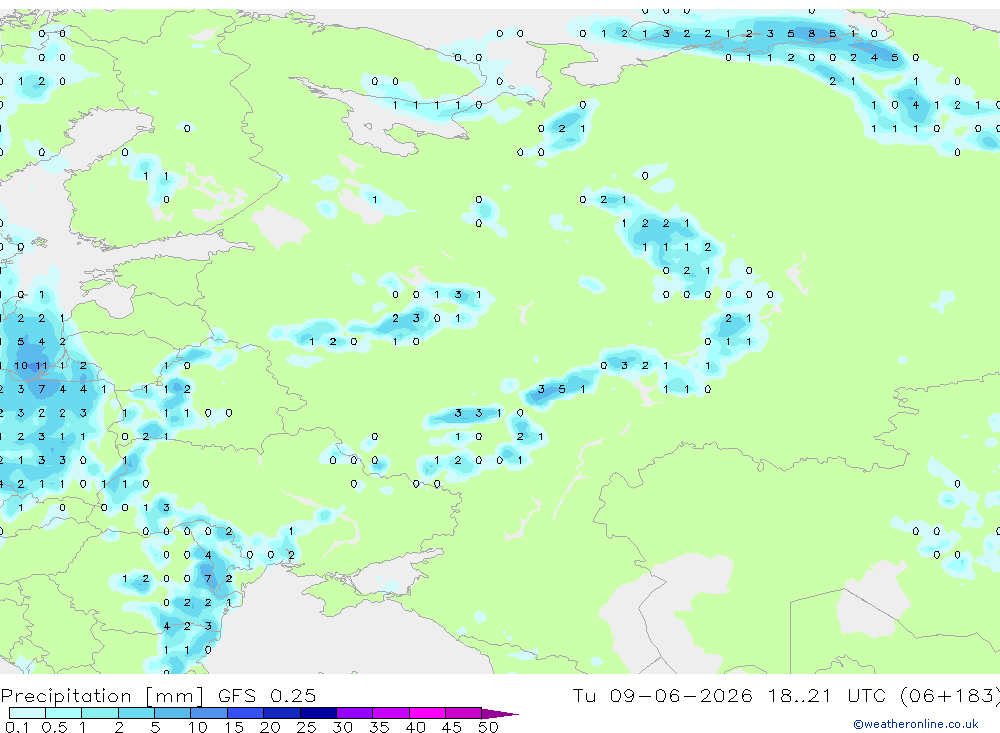Select the 30–35 mm violet legend swatch
The height and width of the screenshot is (733, 1000).
354,713
